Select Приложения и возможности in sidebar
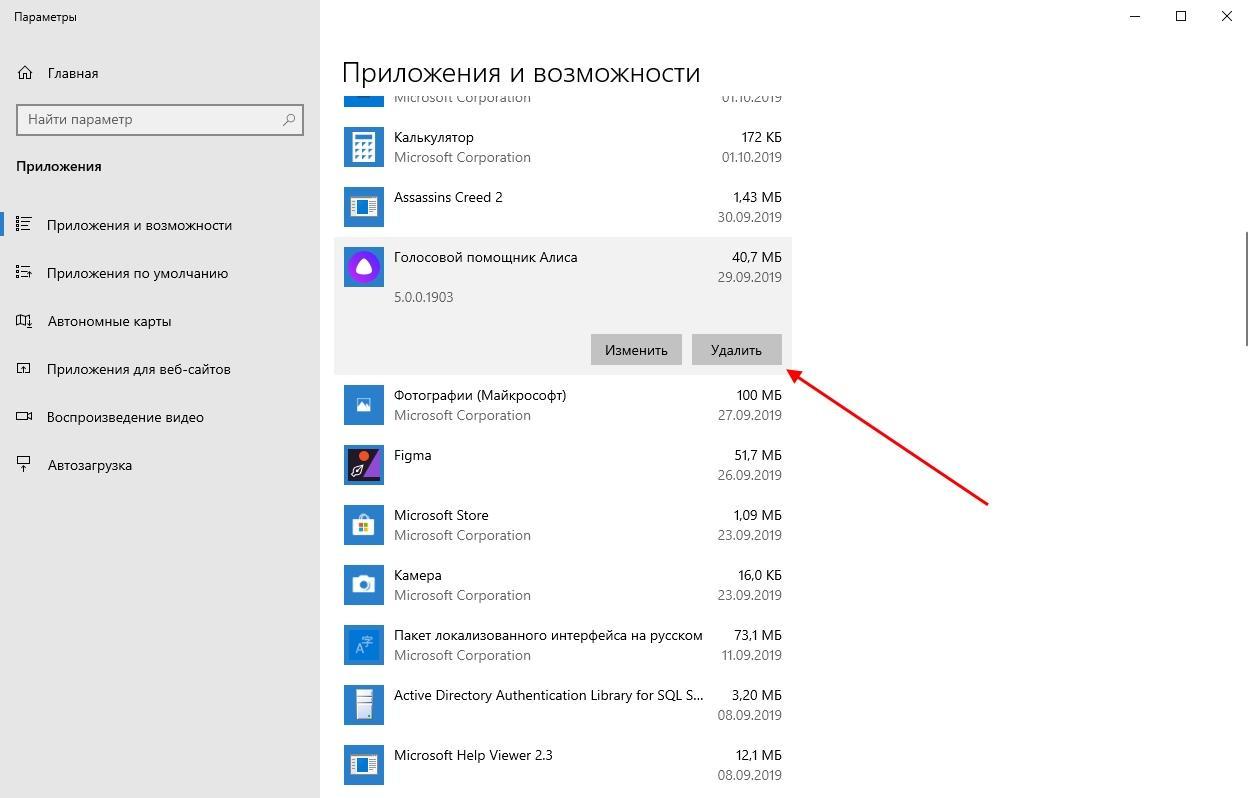 pos(160,225)
